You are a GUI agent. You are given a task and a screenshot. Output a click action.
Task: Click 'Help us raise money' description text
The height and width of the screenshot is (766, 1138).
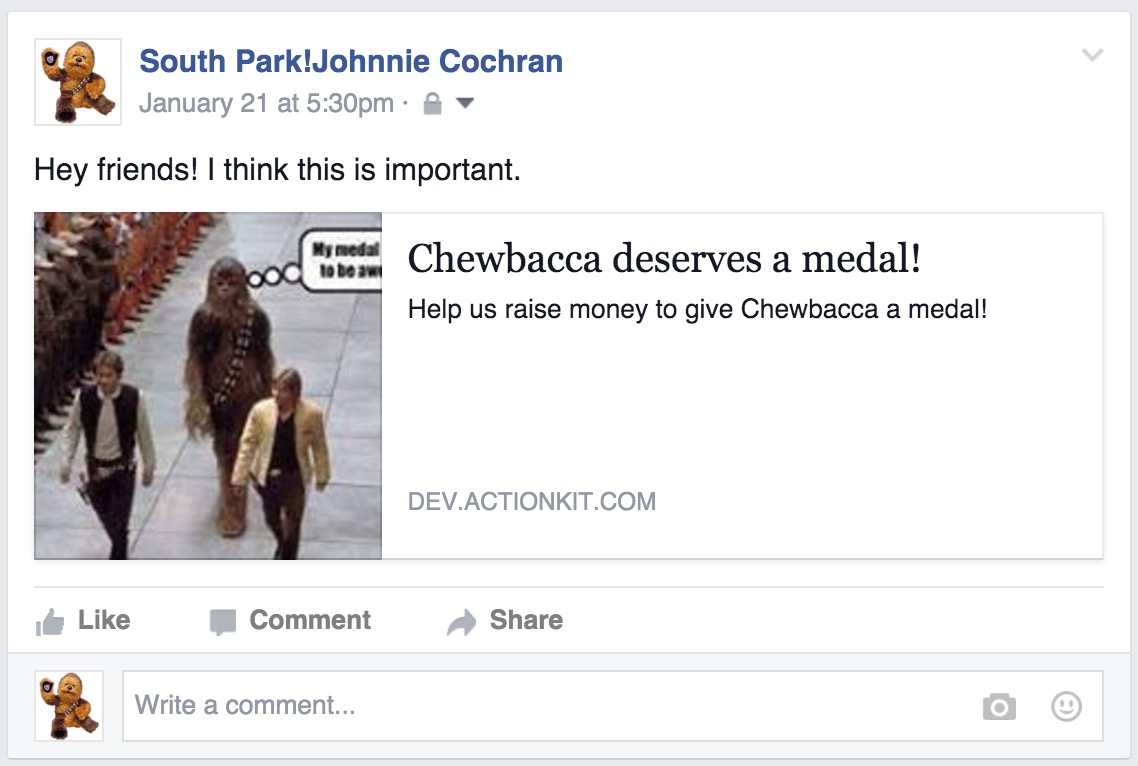697,309
